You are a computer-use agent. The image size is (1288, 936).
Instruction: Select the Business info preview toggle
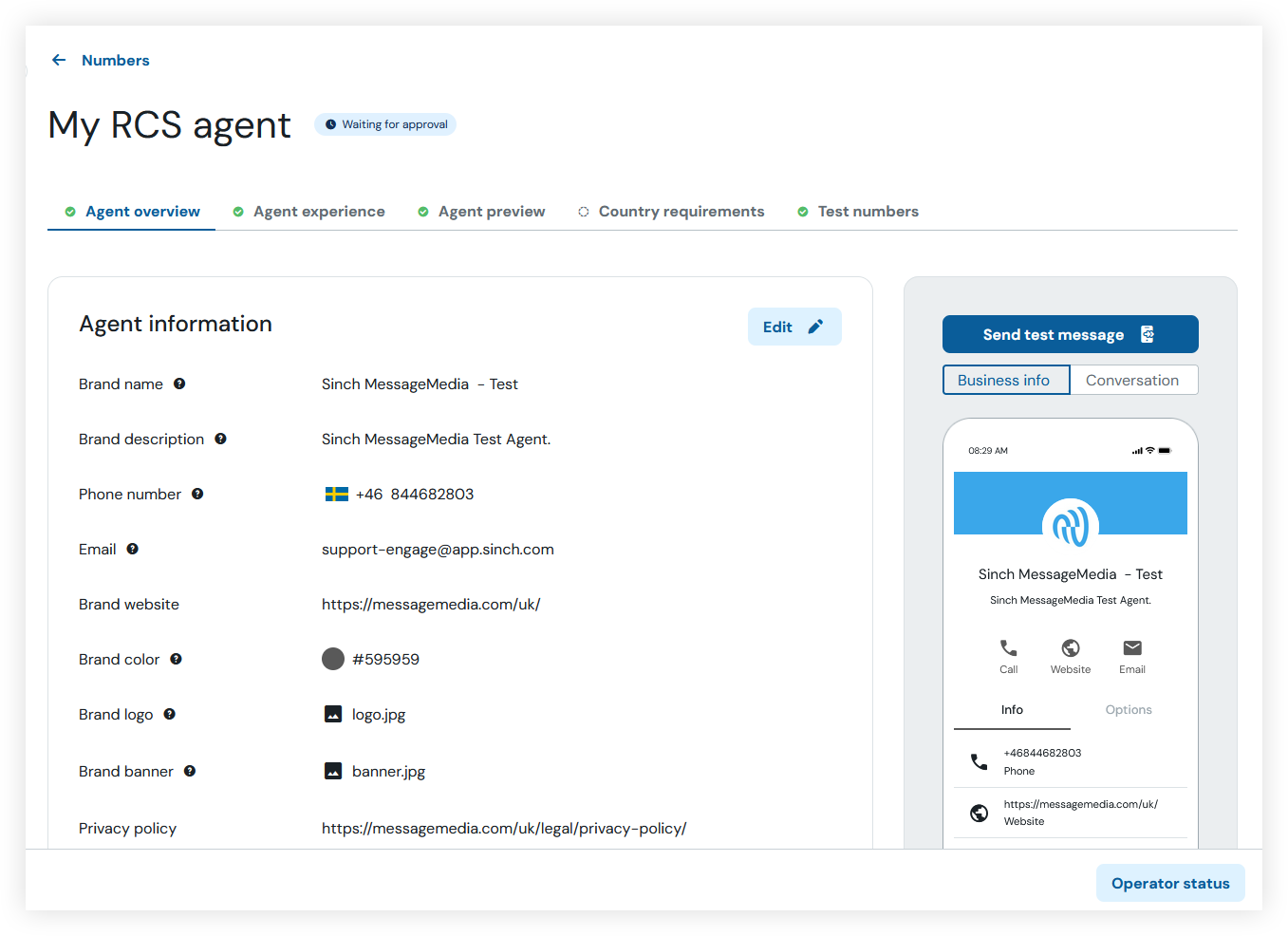pyautogui.click(x=1006, y=380)
